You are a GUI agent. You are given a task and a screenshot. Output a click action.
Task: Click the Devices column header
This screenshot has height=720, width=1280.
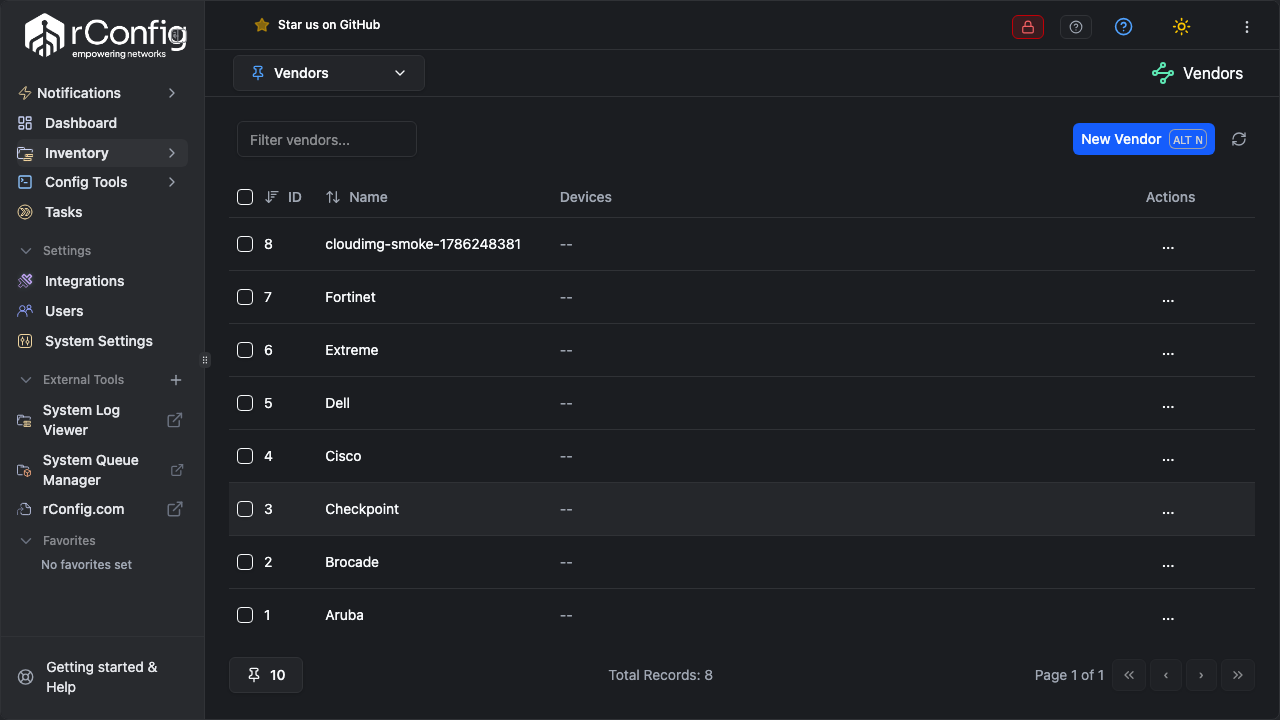click(586, 197)
